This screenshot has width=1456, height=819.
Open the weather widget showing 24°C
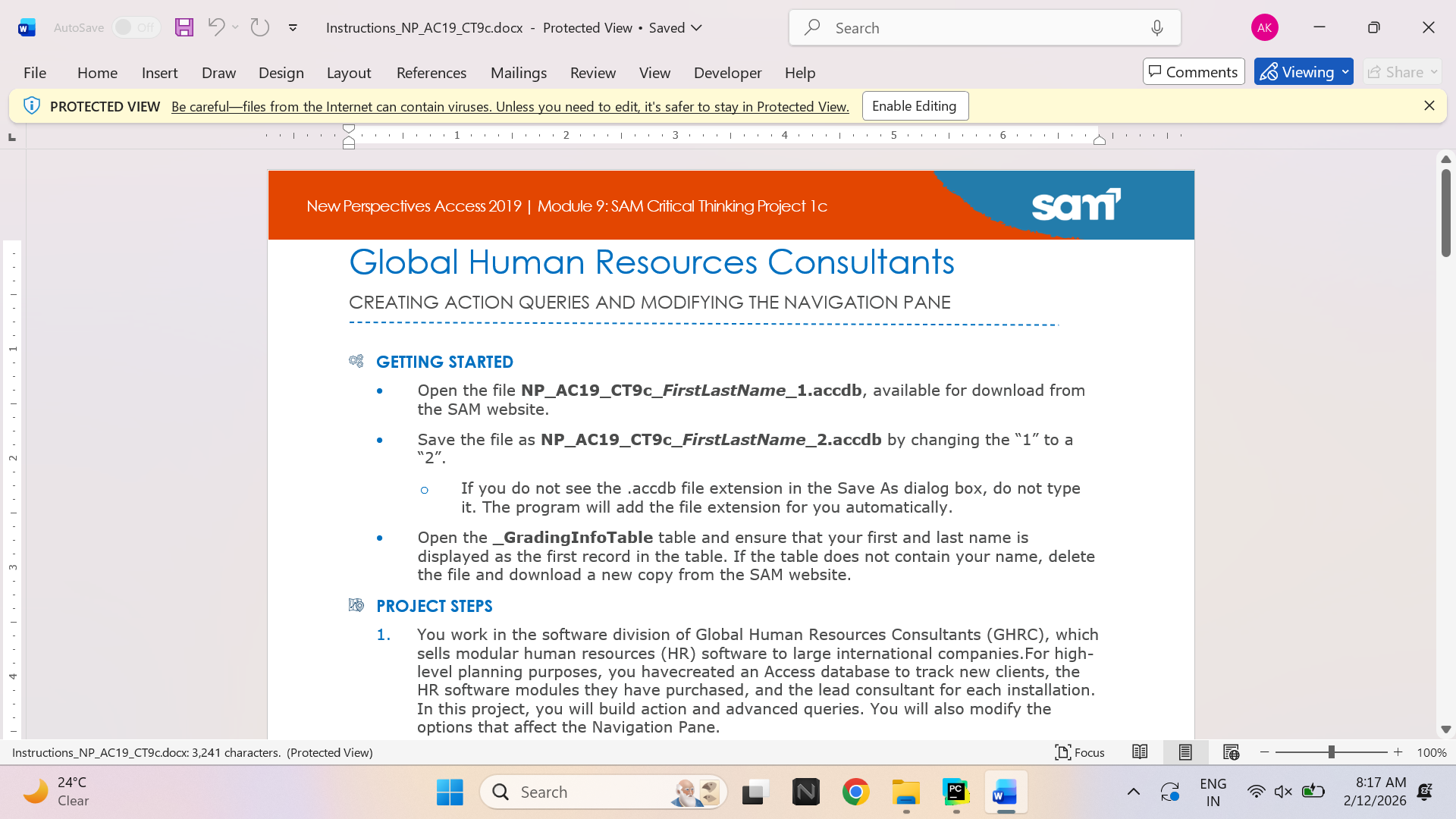pos(57,792)
